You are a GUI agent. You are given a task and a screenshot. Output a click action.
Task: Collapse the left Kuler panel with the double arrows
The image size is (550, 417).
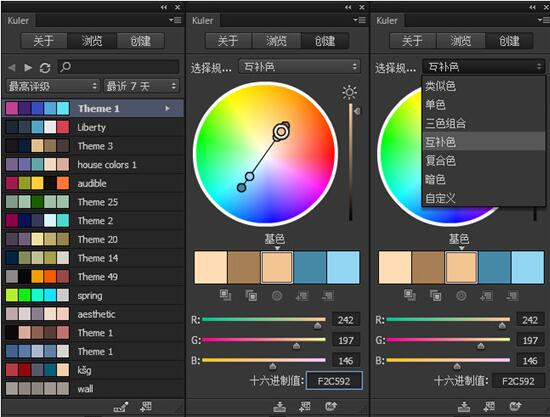tap(164, 7)
